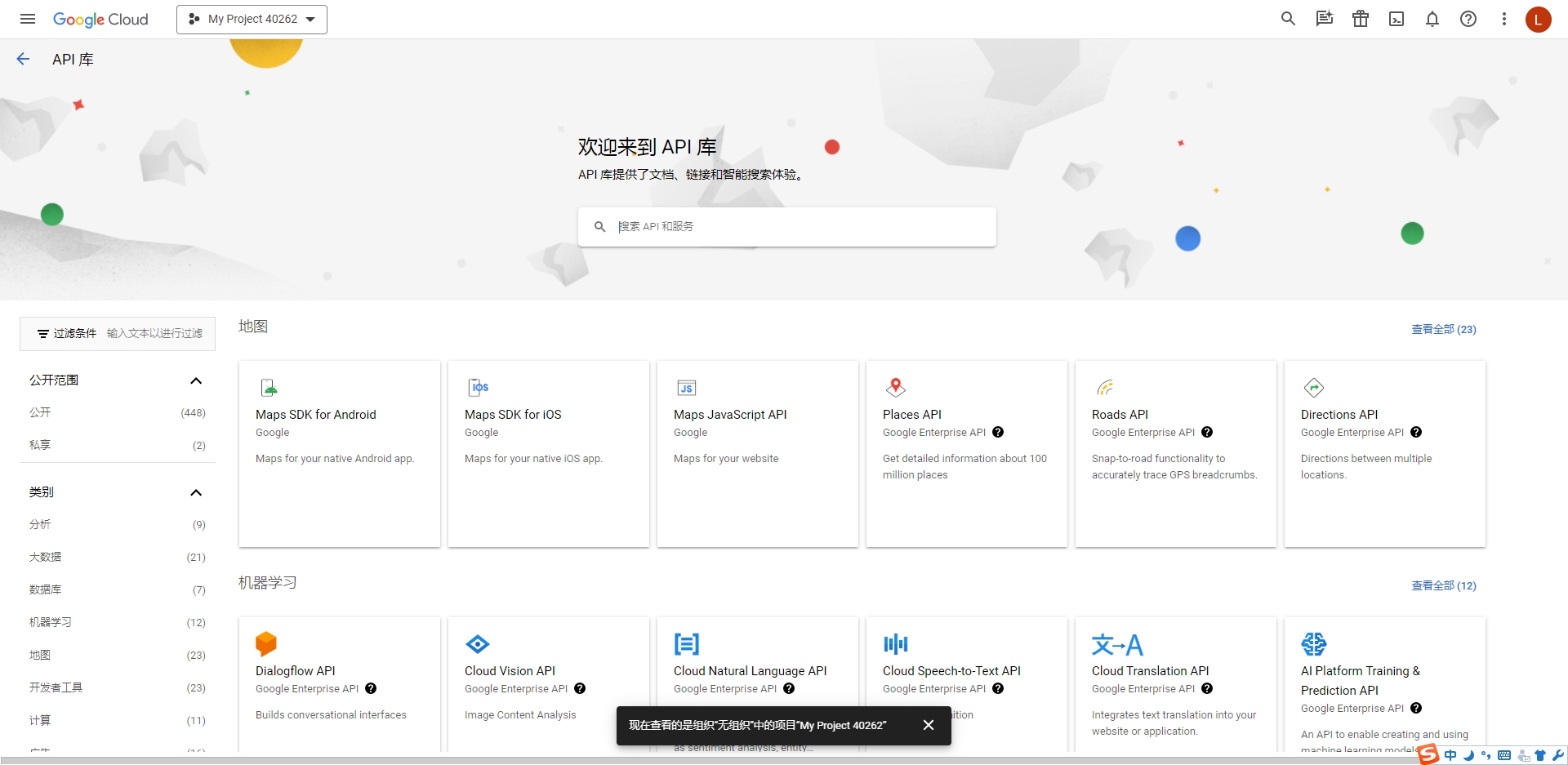Click the Google Cloud logo
Screen dimensions: 1568x765
coord(100,20)
